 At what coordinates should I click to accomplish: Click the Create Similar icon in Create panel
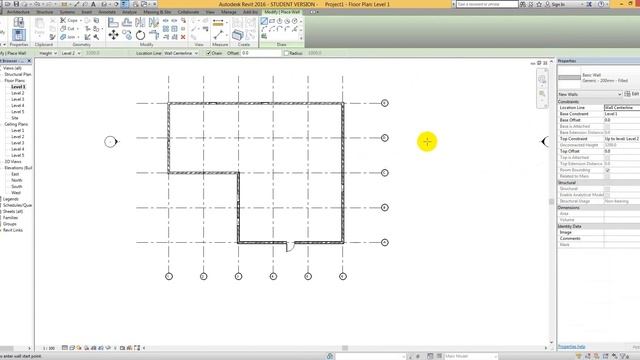(x=238, y=35)
